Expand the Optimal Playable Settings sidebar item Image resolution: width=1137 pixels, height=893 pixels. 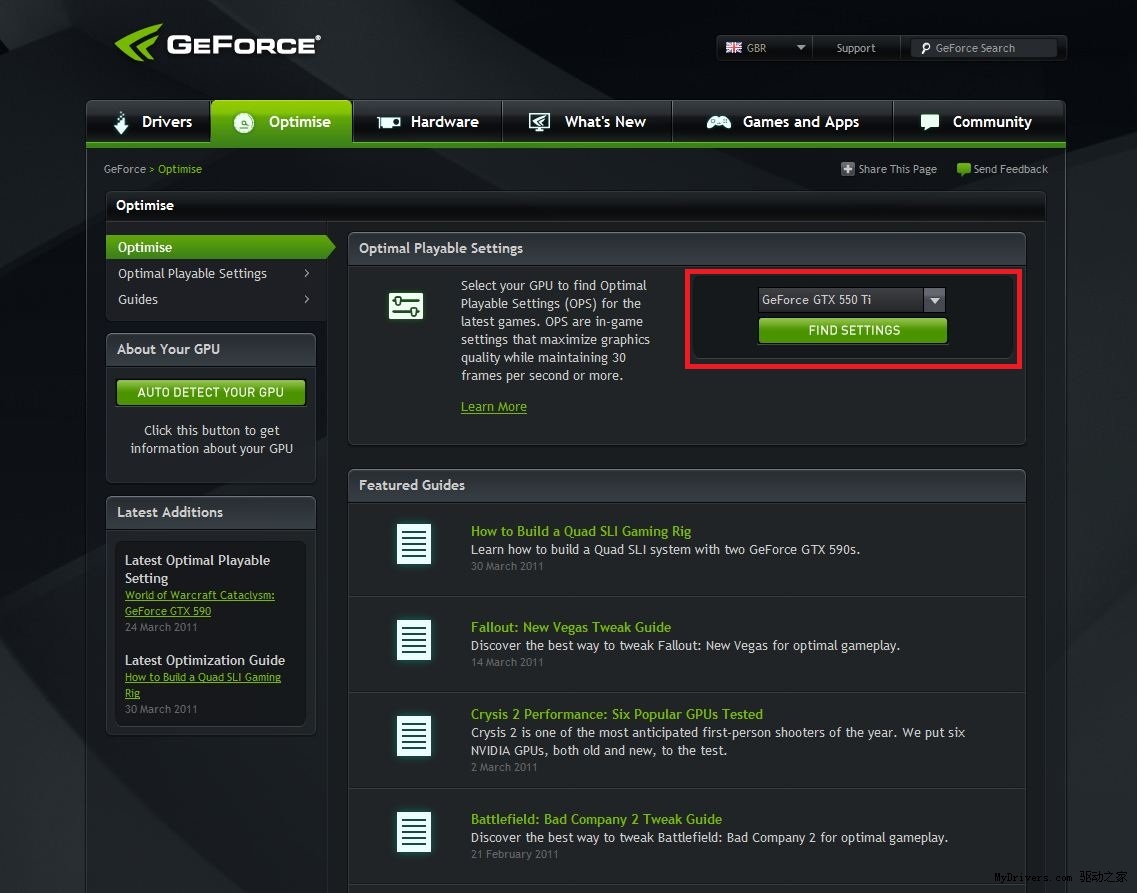[213, 273]
